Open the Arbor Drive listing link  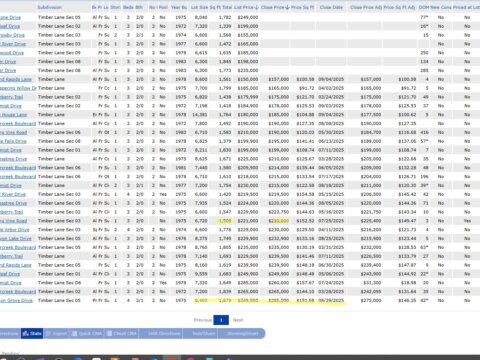pyautogui.click(x=15, y=230)
